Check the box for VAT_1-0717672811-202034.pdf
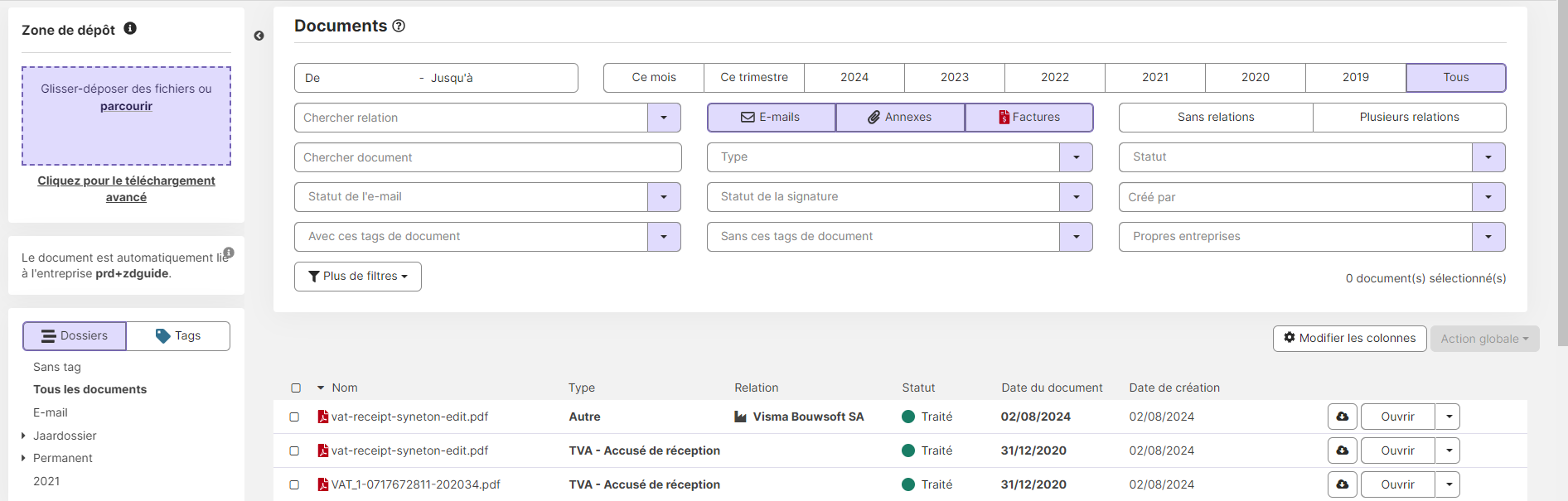The width and height of the screenshot is (1568, 501). coord(294,484)
